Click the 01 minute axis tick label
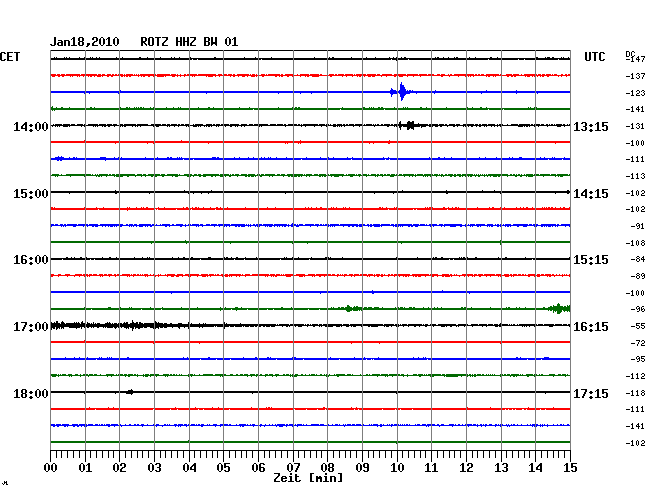This screenshot has width=650, height=494. [x=85, y=468]
